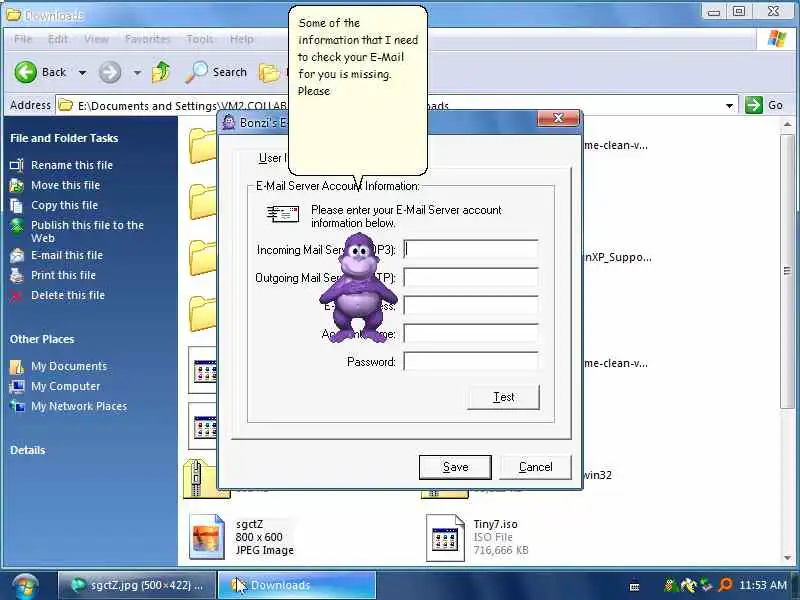
Task: Switch to sgctZ.jpg taskbar window
Action: pyautogui.click(x=136, y=585)
